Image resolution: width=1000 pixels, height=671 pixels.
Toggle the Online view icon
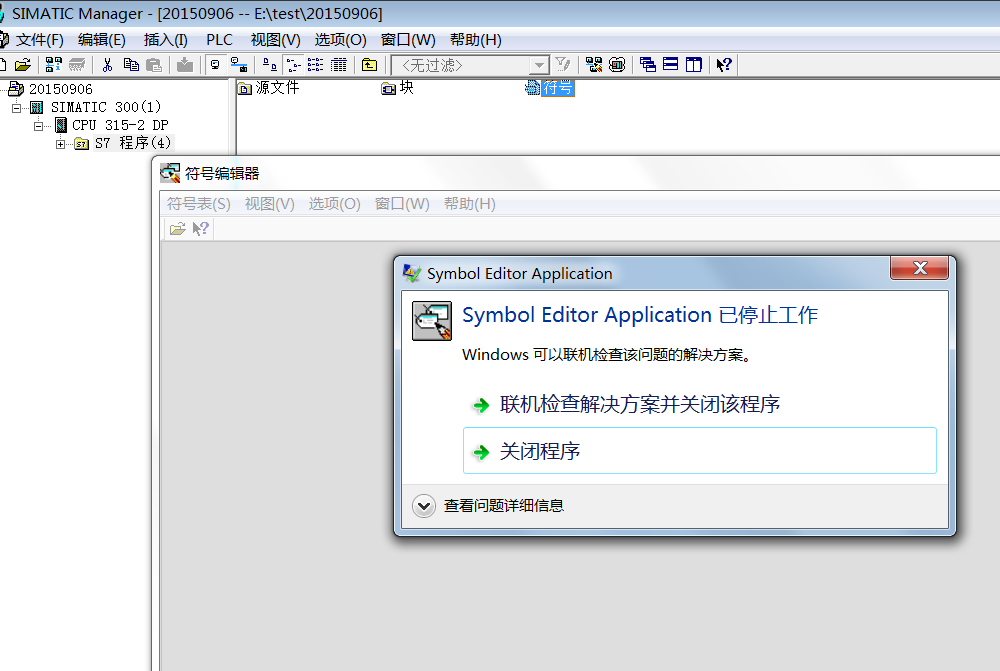tap(216, 64)
